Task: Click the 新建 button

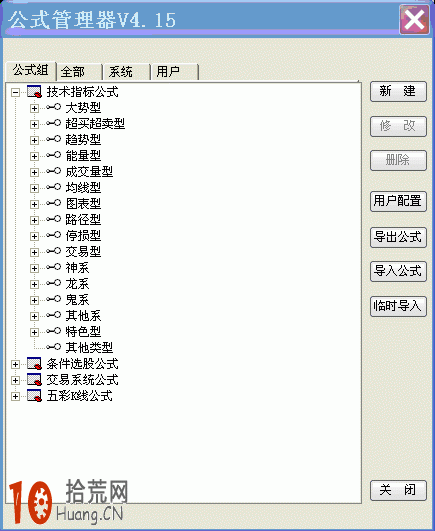Action: click(x=398, y=91)
